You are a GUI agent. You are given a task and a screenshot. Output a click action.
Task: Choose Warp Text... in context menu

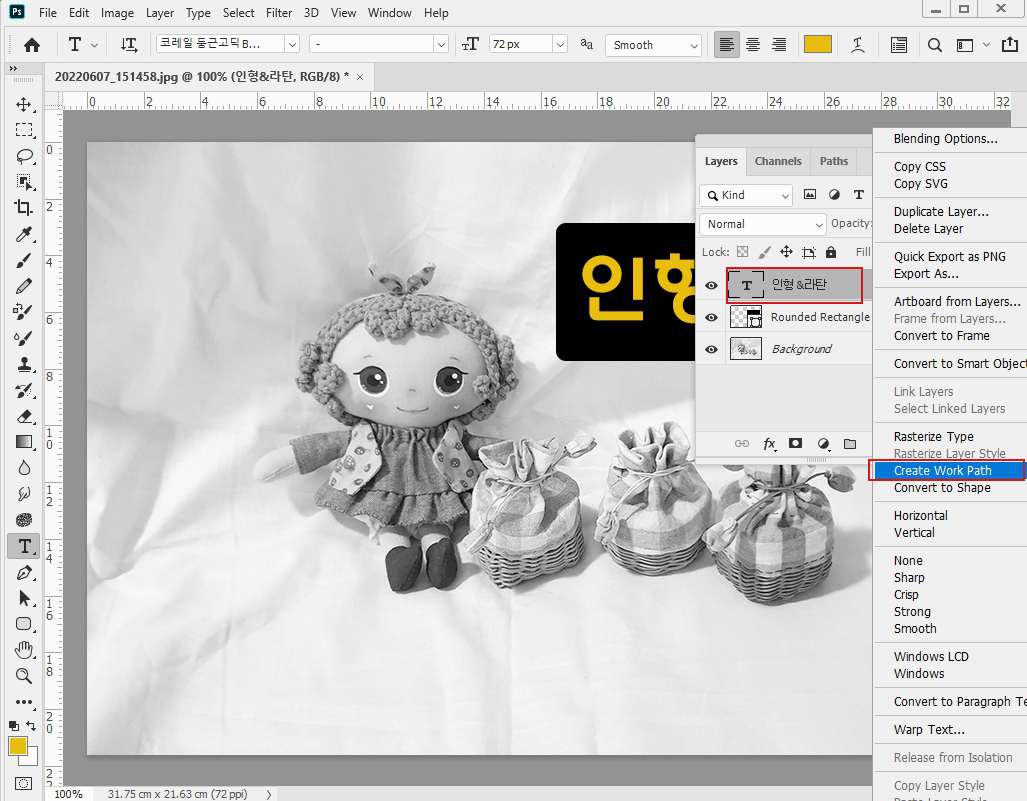[x=929, y=730]
